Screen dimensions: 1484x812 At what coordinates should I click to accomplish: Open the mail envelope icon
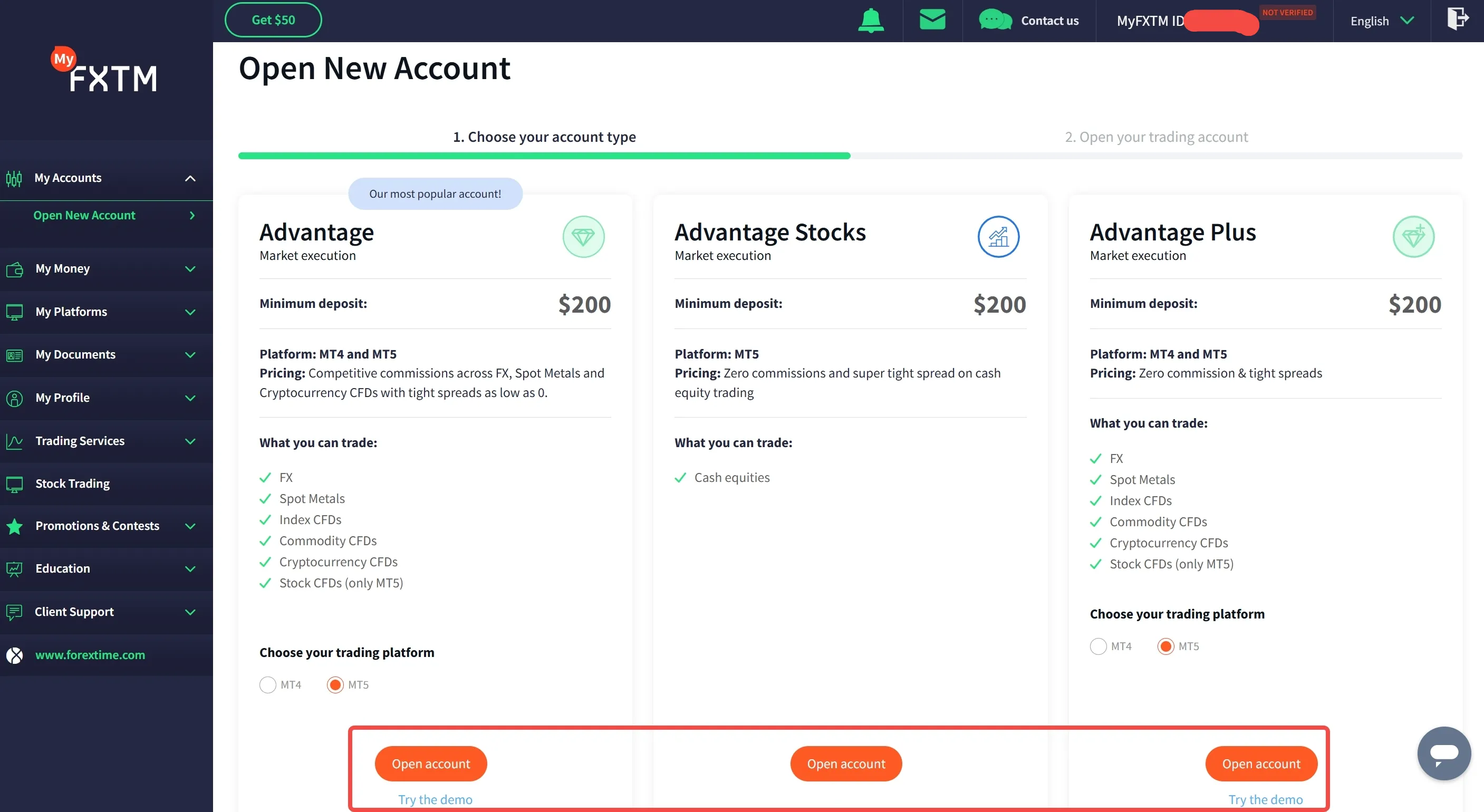[932, 20]
